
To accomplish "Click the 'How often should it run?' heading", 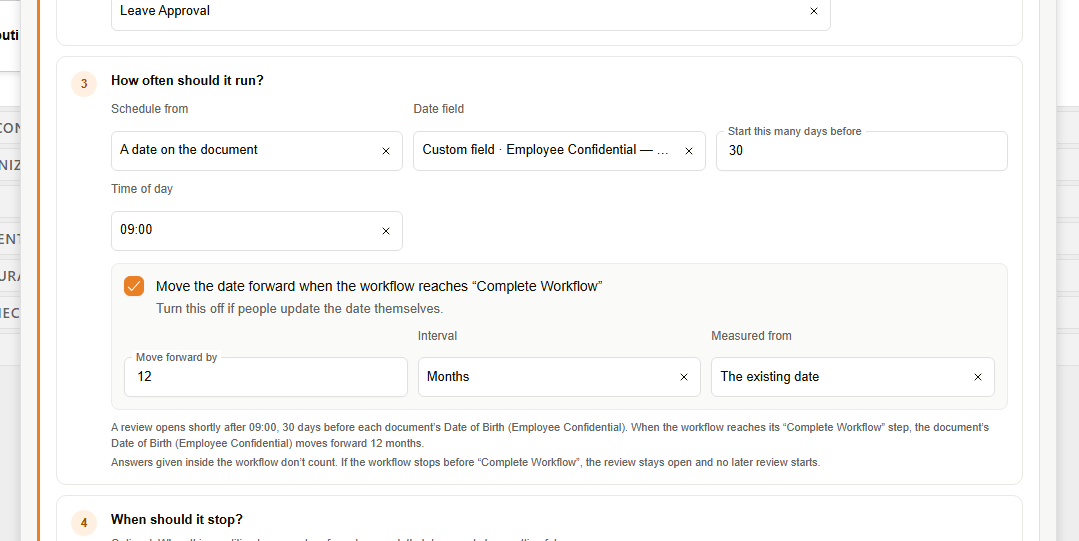I will click(x=187, y=81).
